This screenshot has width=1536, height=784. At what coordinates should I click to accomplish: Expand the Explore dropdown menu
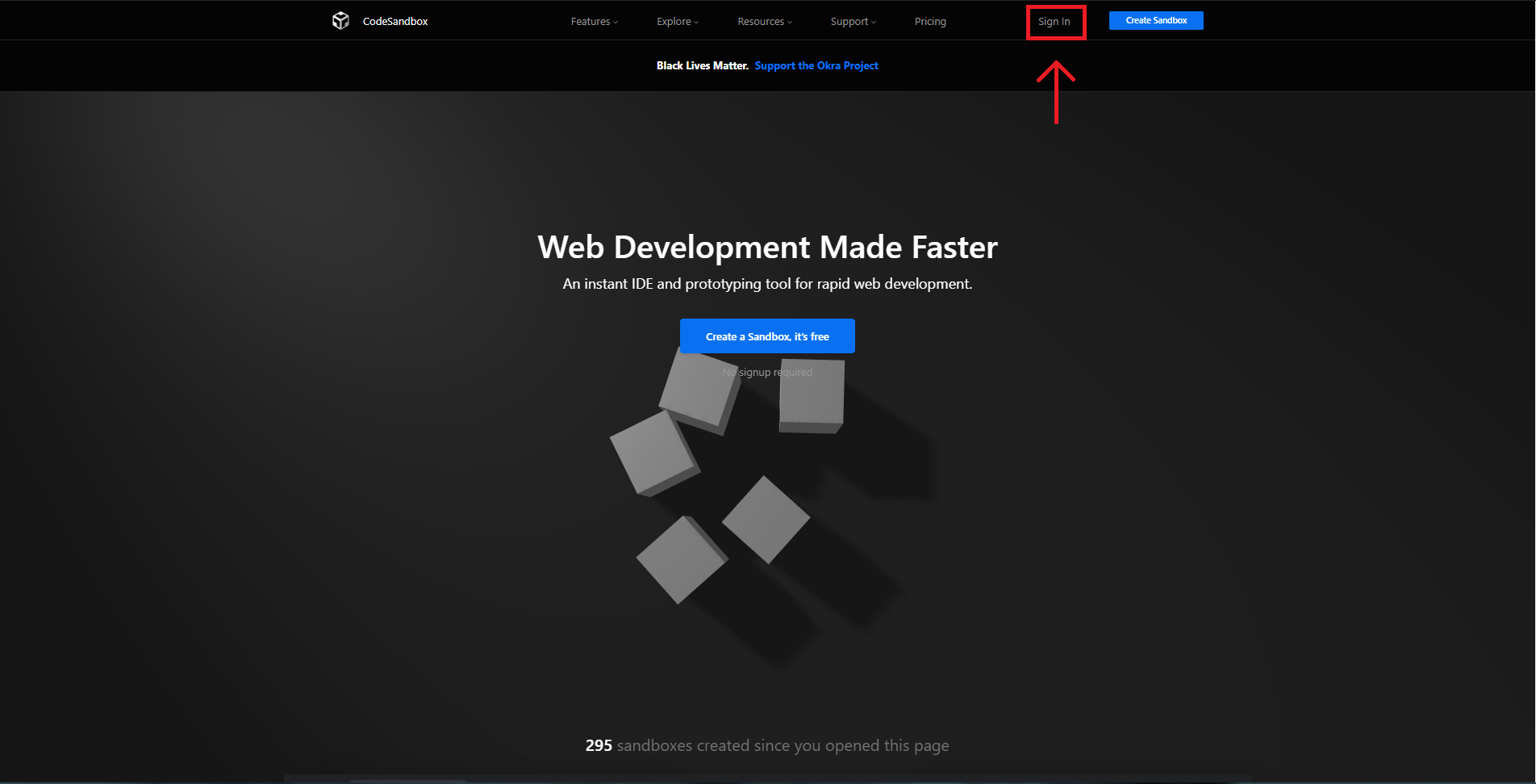(678, 22)
